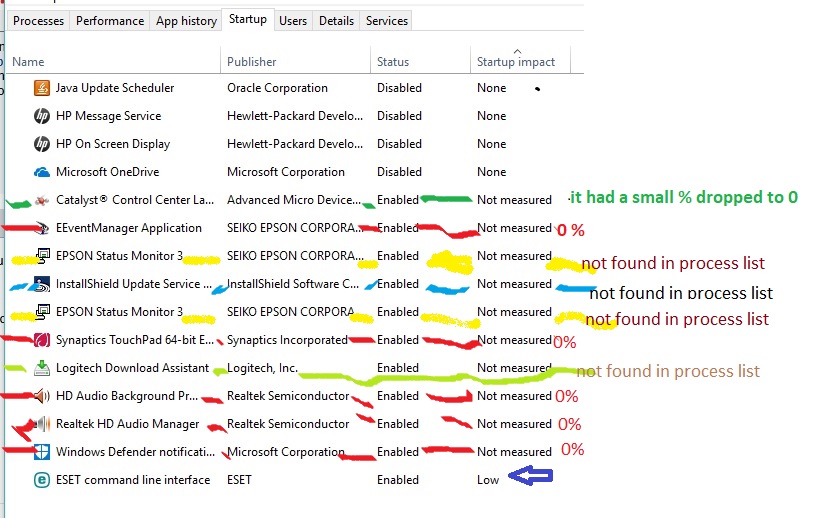The height and width of the screenshot is (518, 825).
Task: Sort by the Name column header
Action: point(113,62)
